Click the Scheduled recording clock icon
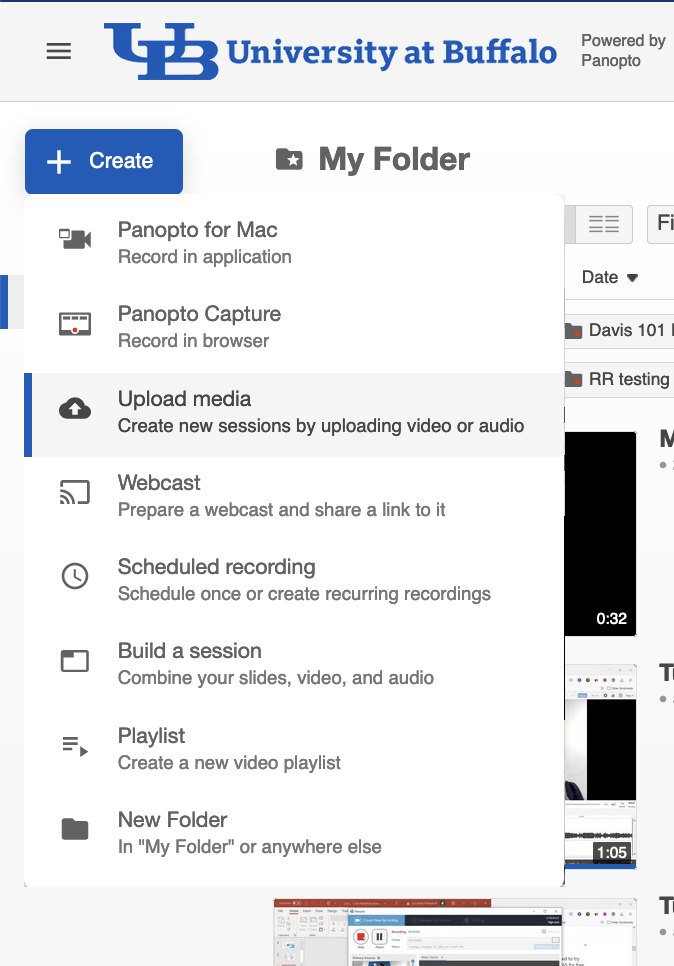This screenshot has height=966, width=674. click(x=75, y=577)
